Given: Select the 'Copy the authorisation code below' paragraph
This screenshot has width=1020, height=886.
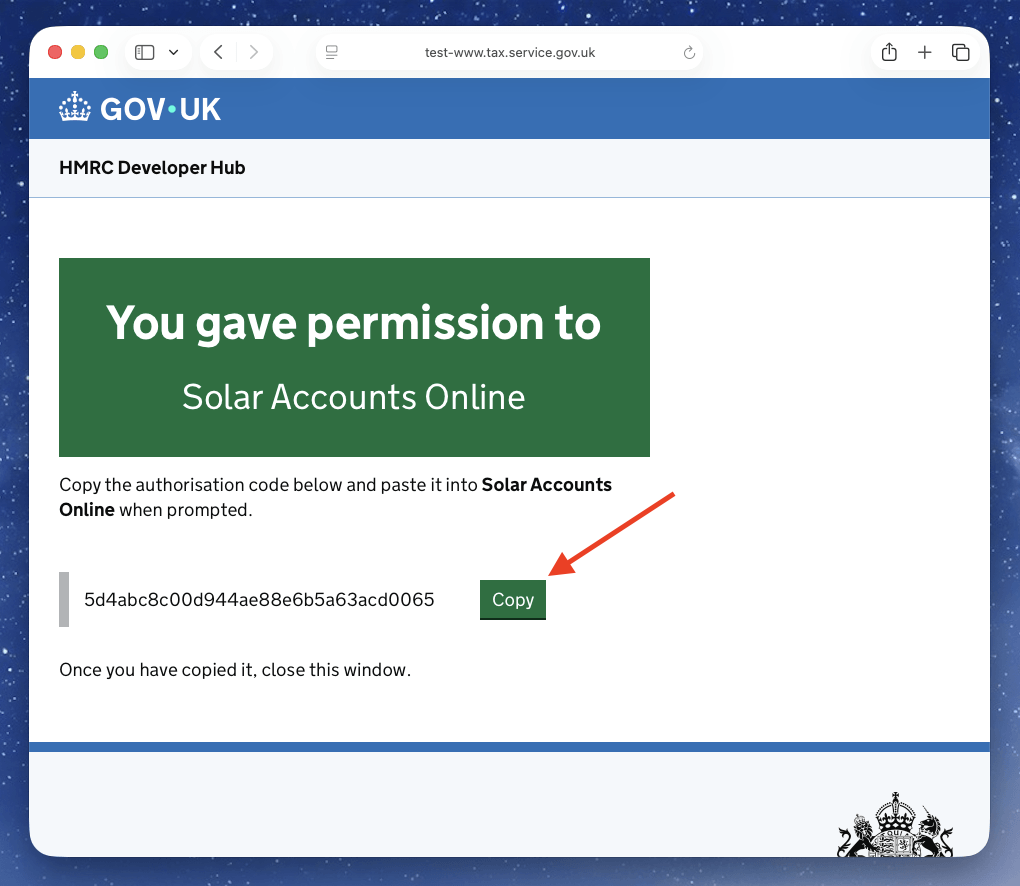Looking at the screenshot, I should tap(335, 497).
